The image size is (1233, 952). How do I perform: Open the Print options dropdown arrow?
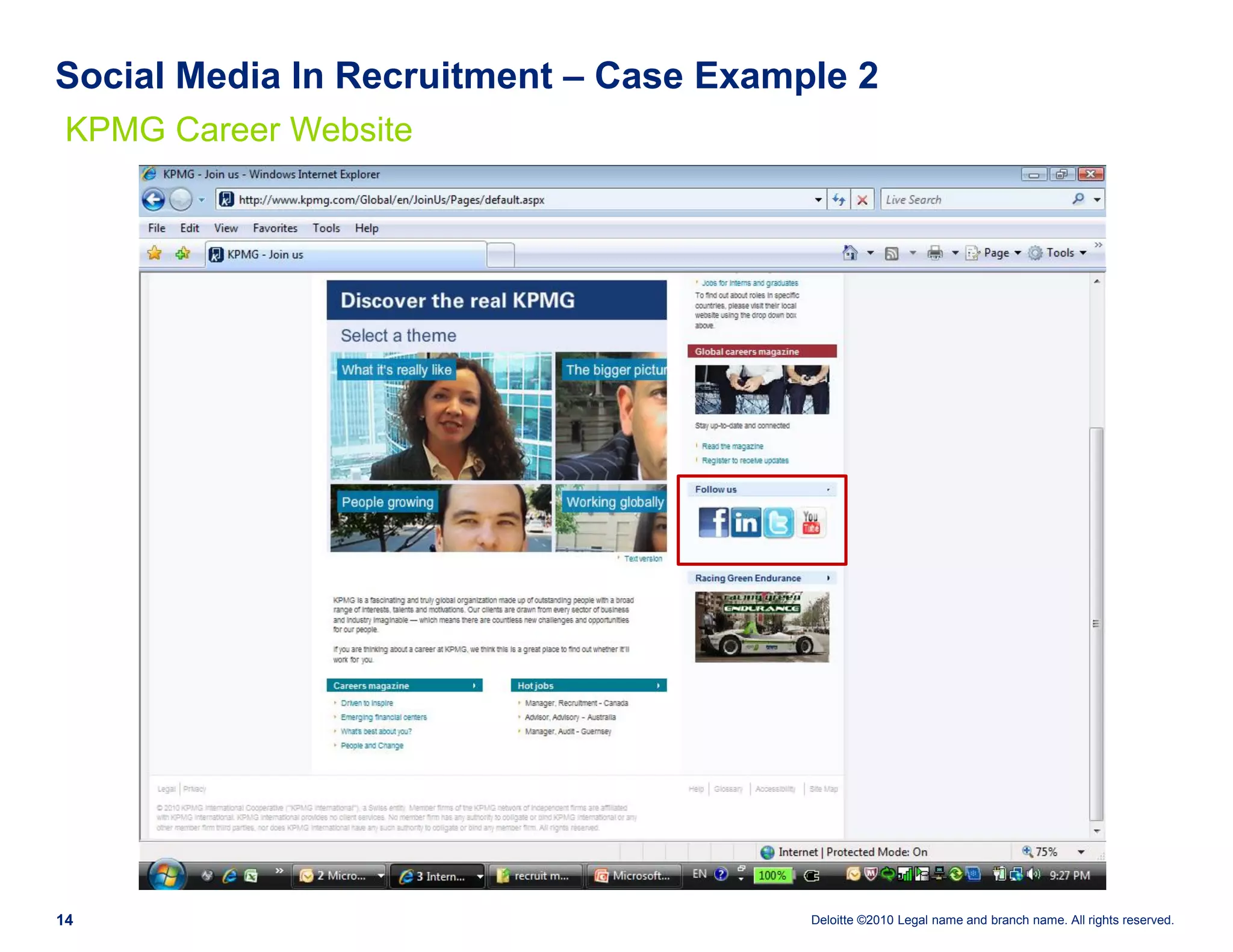pyautogui.click(x=955, y=253)
